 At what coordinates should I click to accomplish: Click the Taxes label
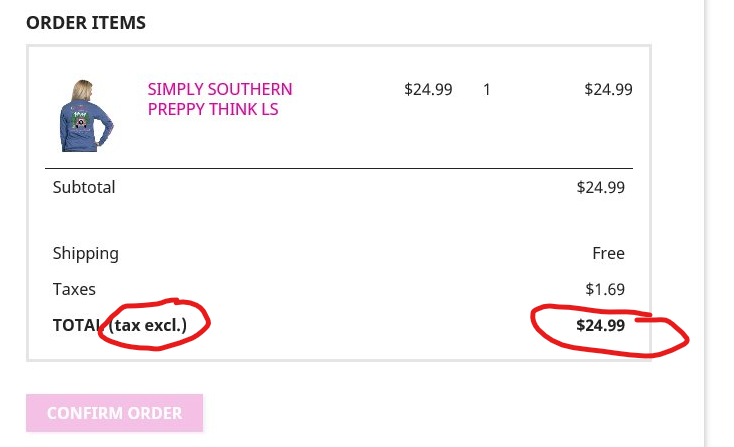(x=74, y=289)
